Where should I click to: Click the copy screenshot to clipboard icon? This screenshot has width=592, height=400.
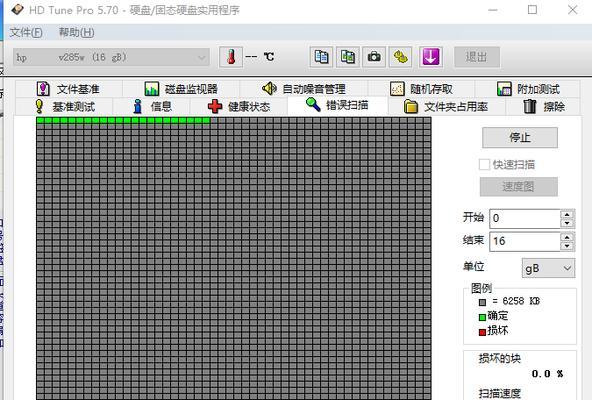click(x=348, y=57)
